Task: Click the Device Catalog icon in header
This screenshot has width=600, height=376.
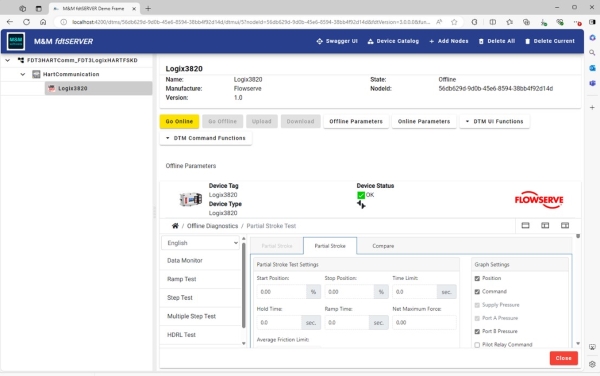Action: (x=370, y=41)
